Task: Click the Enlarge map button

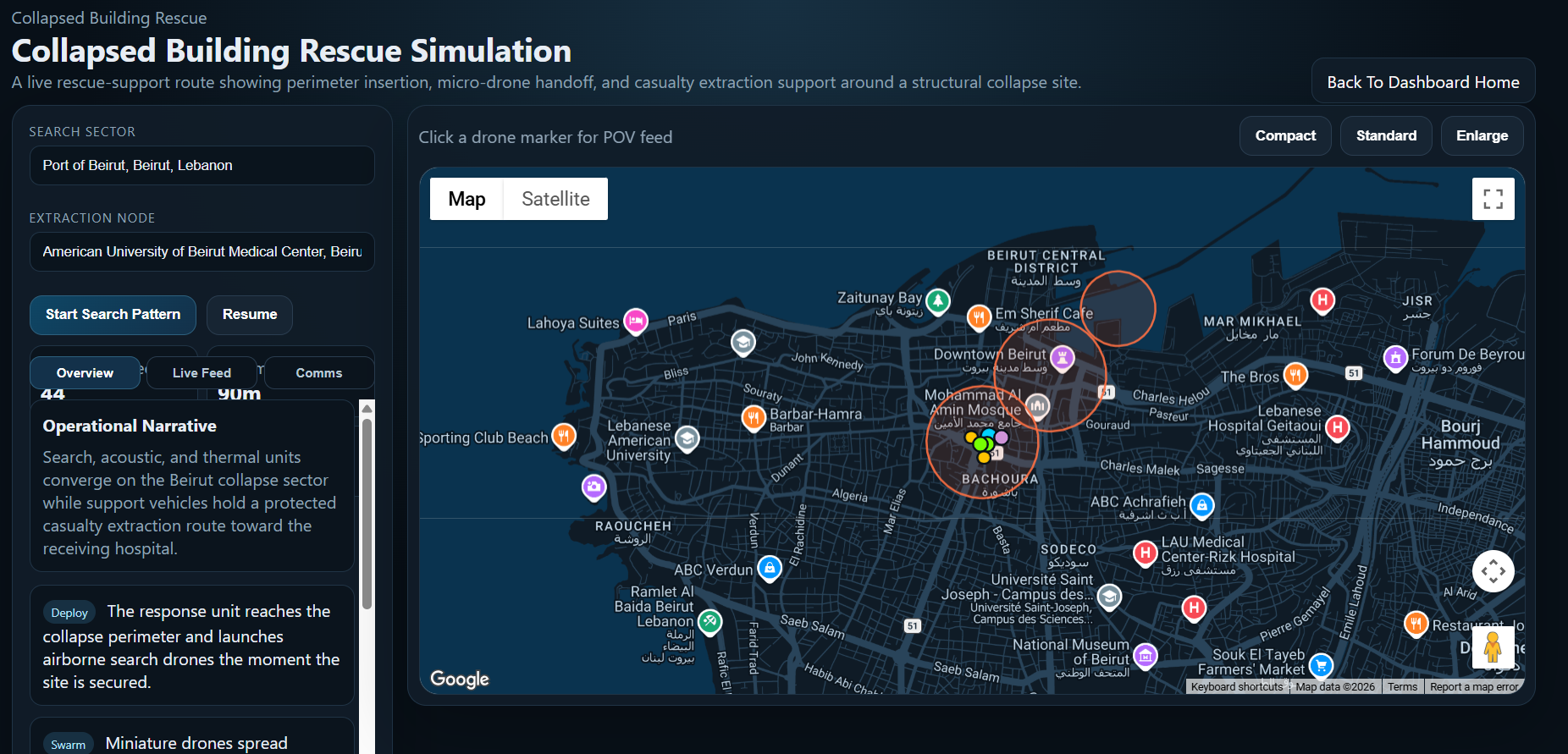Action: (x=1482, y=135)
